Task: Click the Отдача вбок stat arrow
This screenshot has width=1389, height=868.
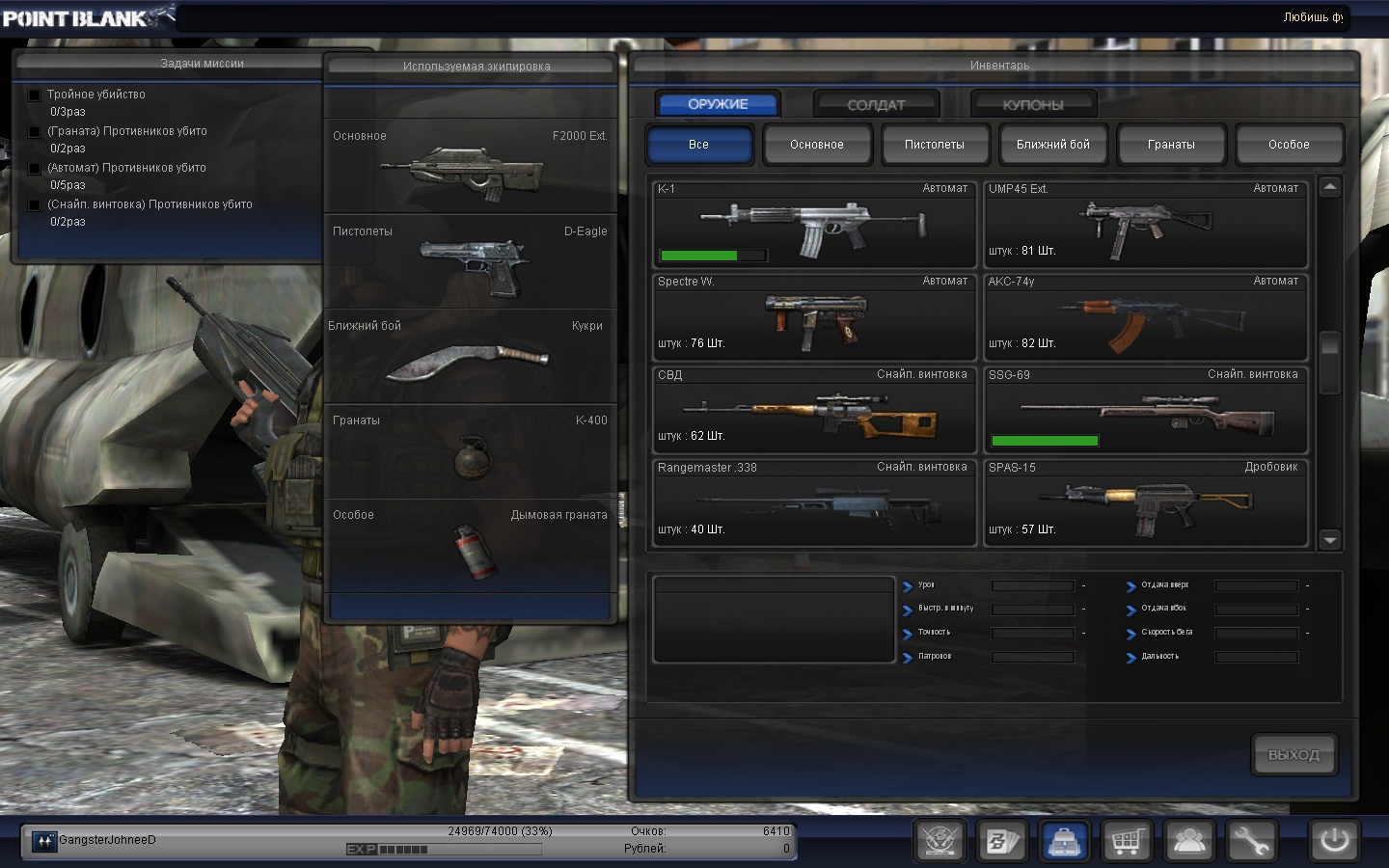Action: coord(1131,610)
